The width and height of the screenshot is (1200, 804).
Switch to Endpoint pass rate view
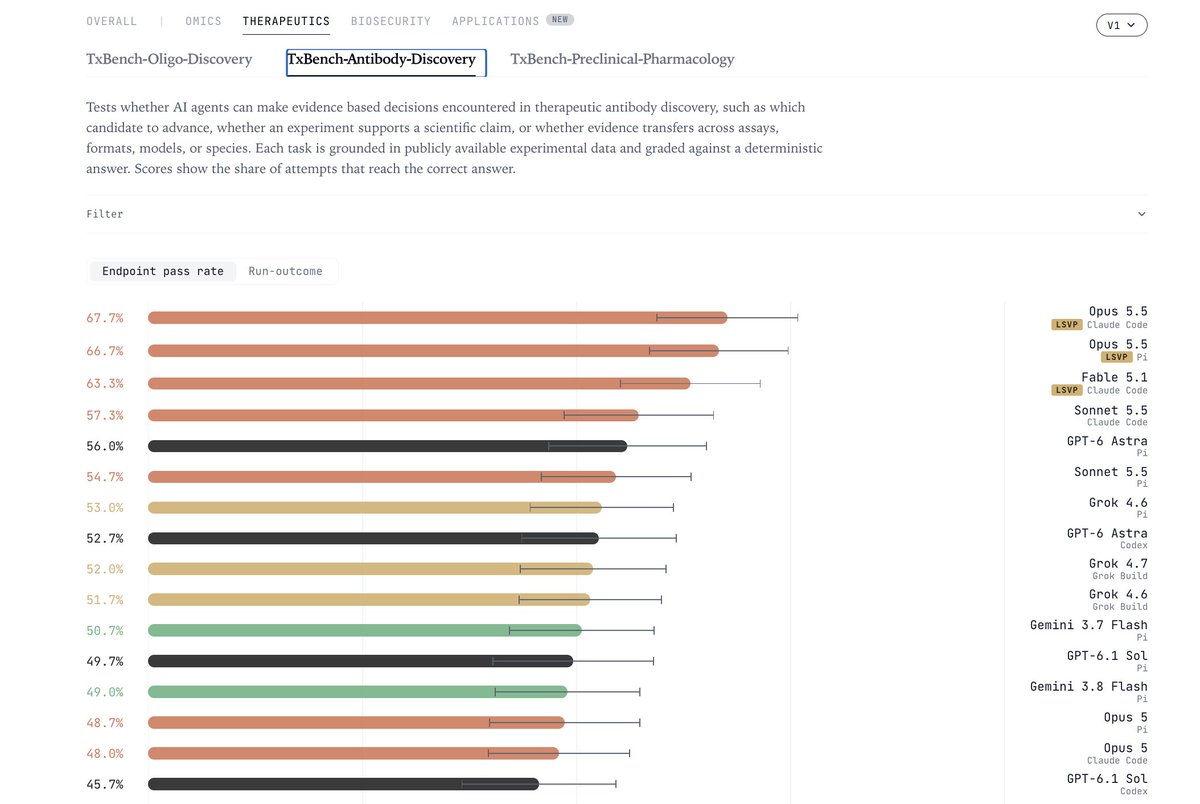(x=163, y=271)
